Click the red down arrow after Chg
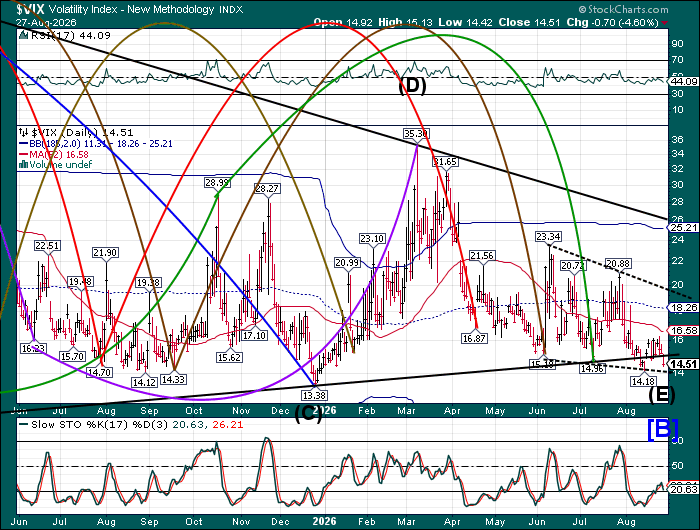This screenshot has height=530, width=700. point(665,22)
